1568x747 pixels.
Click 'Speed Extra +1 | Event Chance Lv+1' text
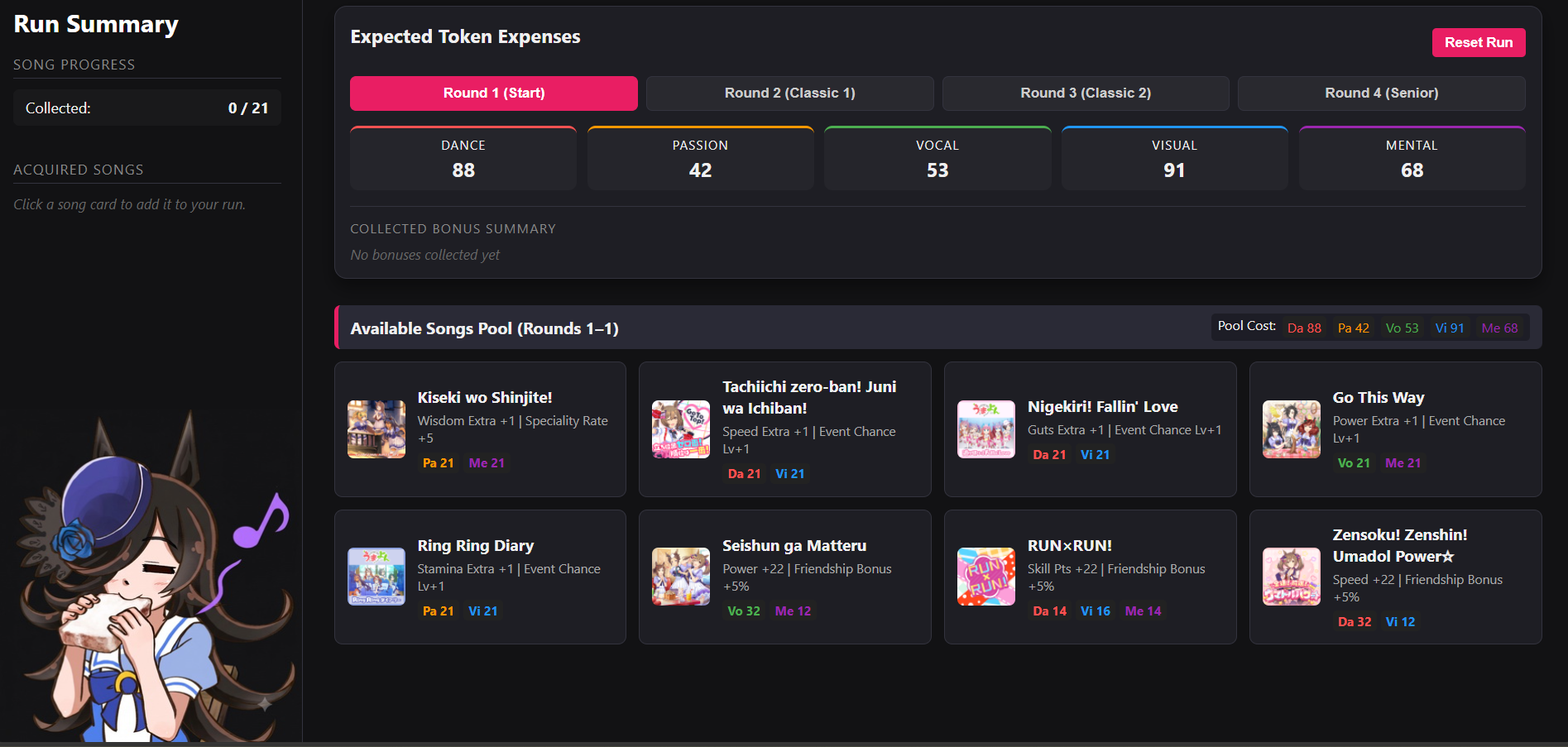pos(809,440)
